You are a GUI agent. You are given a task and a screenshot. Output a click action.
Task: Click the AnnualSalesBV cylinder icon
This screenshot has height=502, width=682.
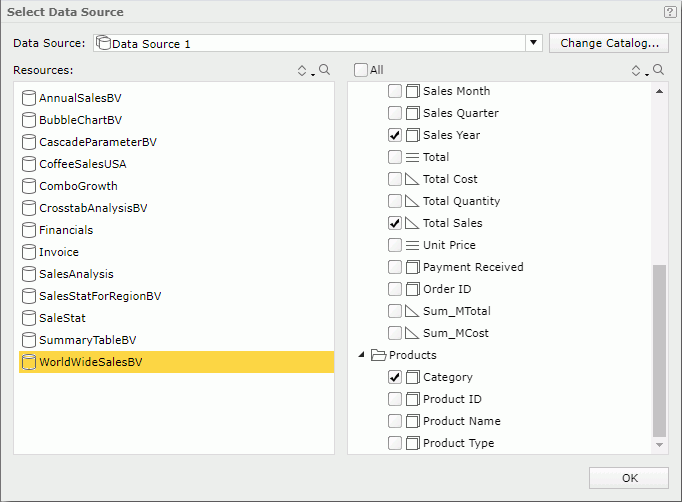pyautogui.click(x=29, y=98)
